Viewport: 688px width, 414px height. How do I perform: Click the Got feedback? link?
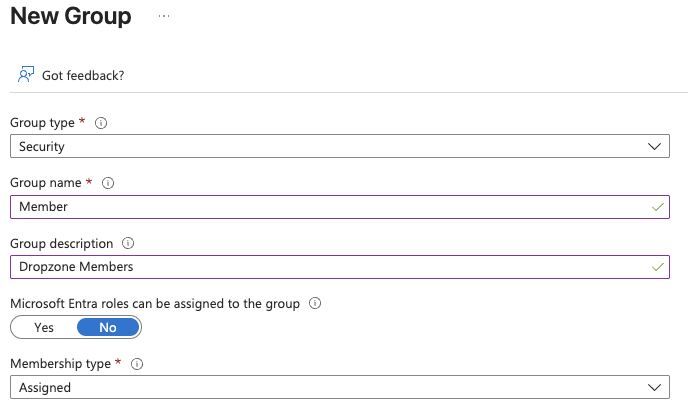[x=83, y=75]
